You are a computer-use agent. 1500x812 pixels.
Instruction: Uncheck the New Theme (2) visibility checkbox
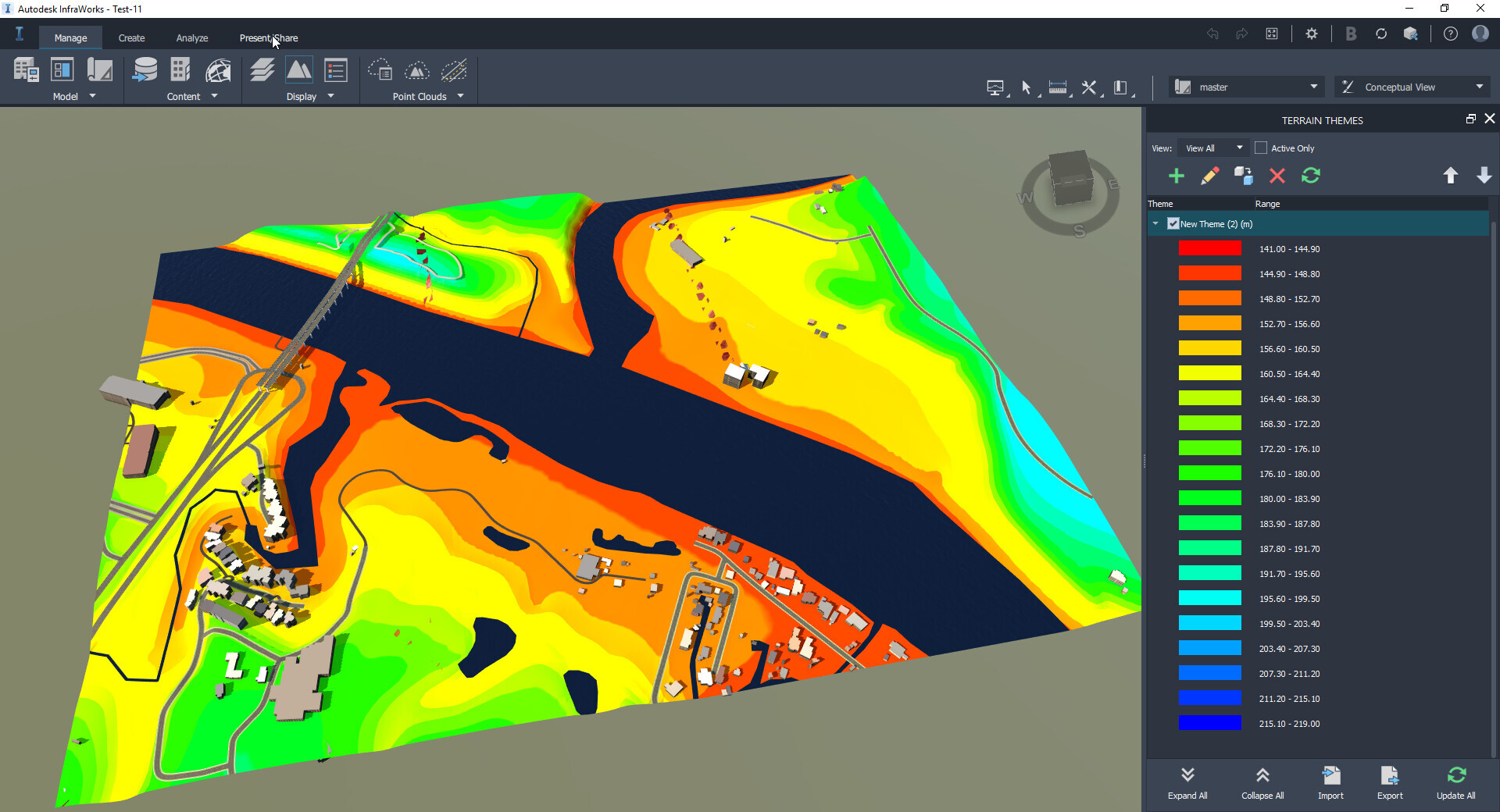click(1173, 223)
